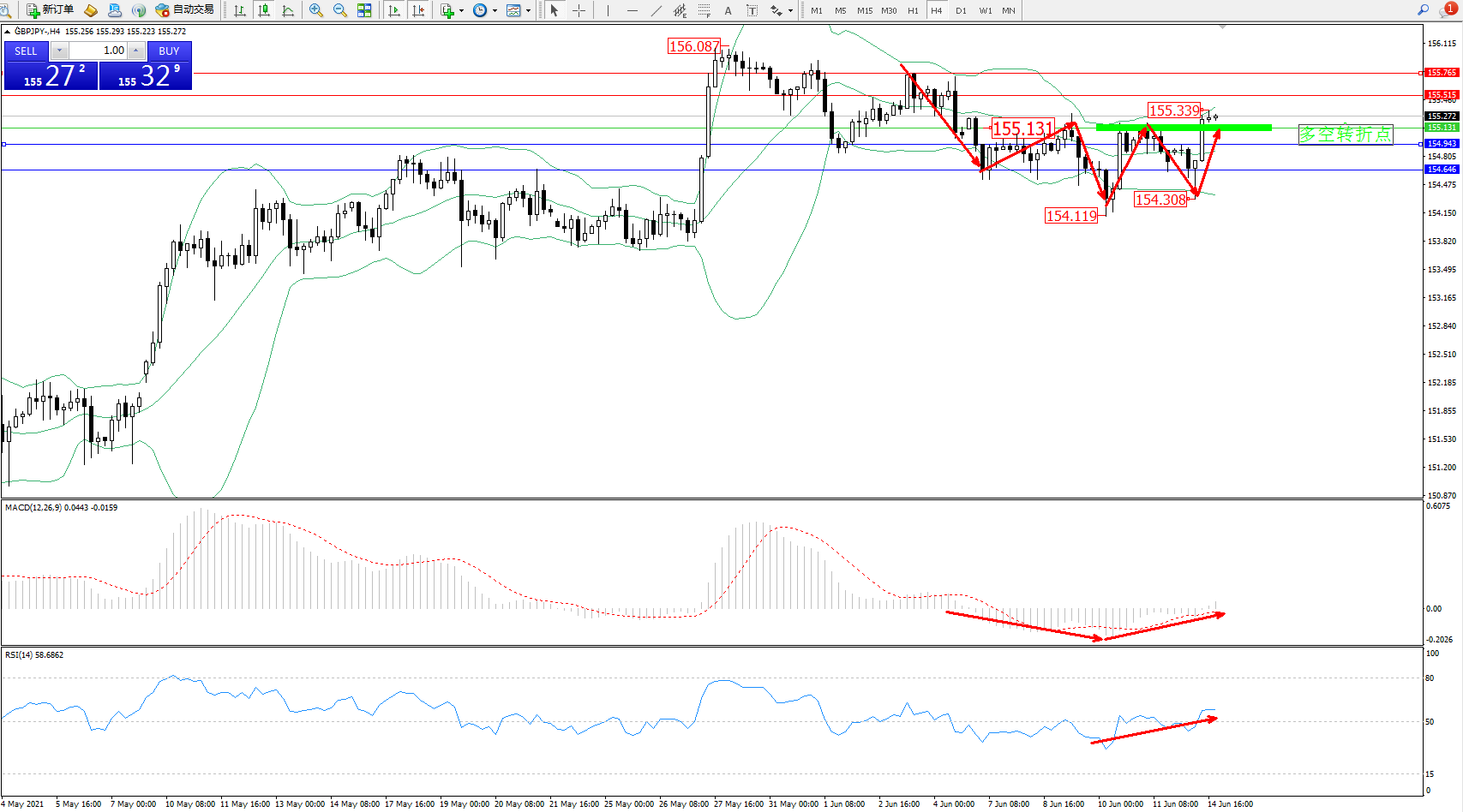1463x812 pixels.
Task: Switch to the D1 timeframe
Action: [x=961, y=10]
